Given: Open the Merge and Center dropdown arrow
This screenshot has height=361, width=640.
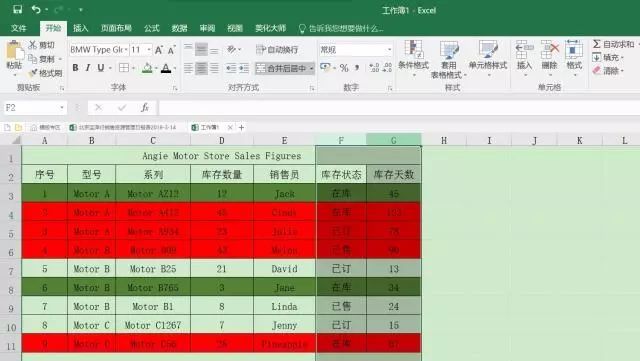Looking at the screenshot, I should point(311,68).
